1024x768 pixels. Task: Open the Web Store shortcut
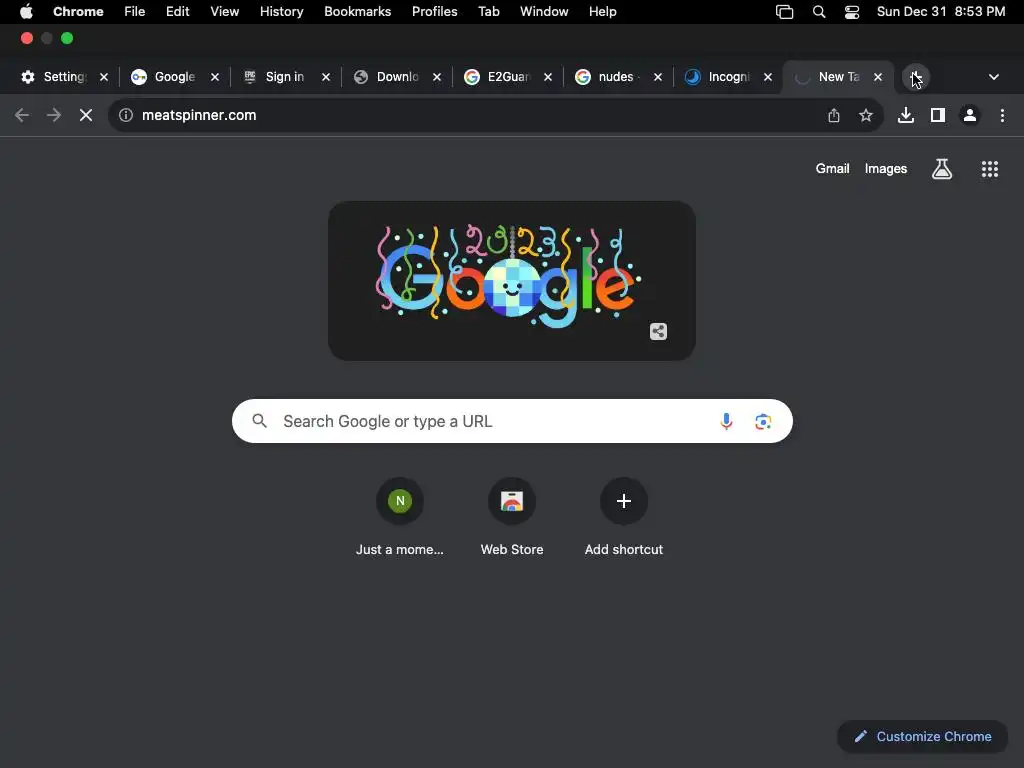coord(512,518)
